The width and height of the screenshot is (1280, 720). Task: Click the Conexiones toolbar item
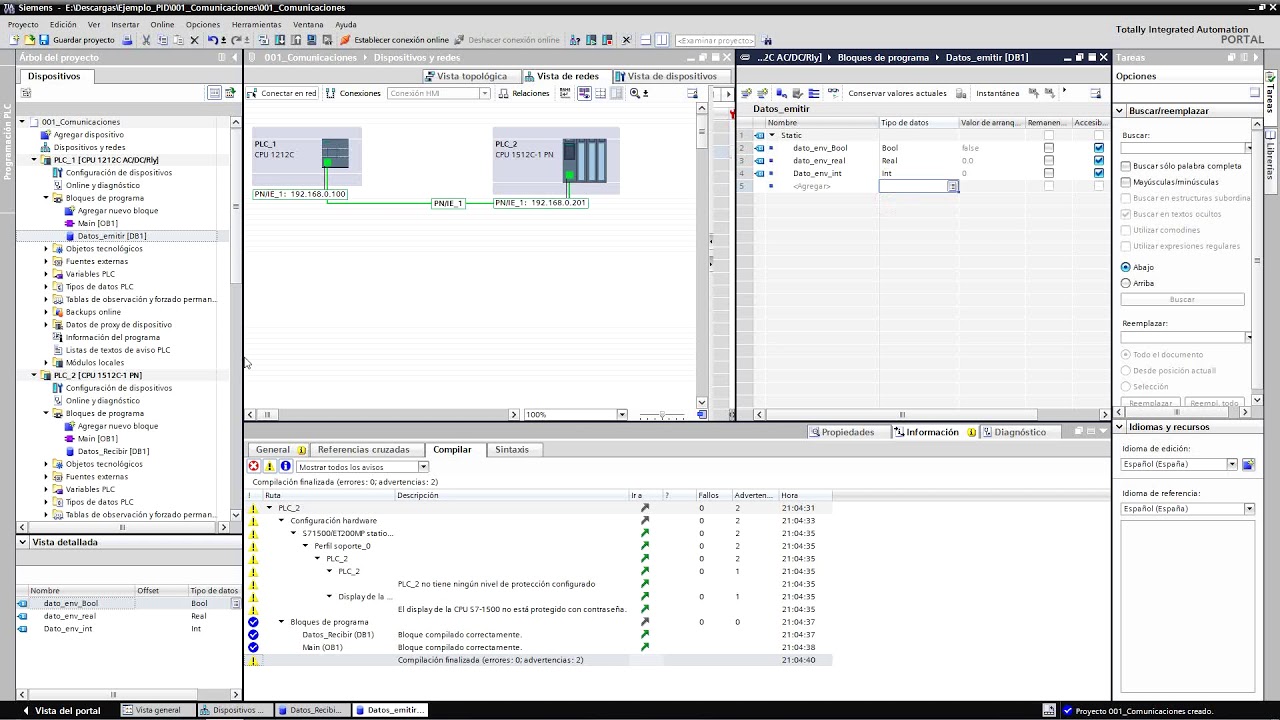[x=354, y=93]
